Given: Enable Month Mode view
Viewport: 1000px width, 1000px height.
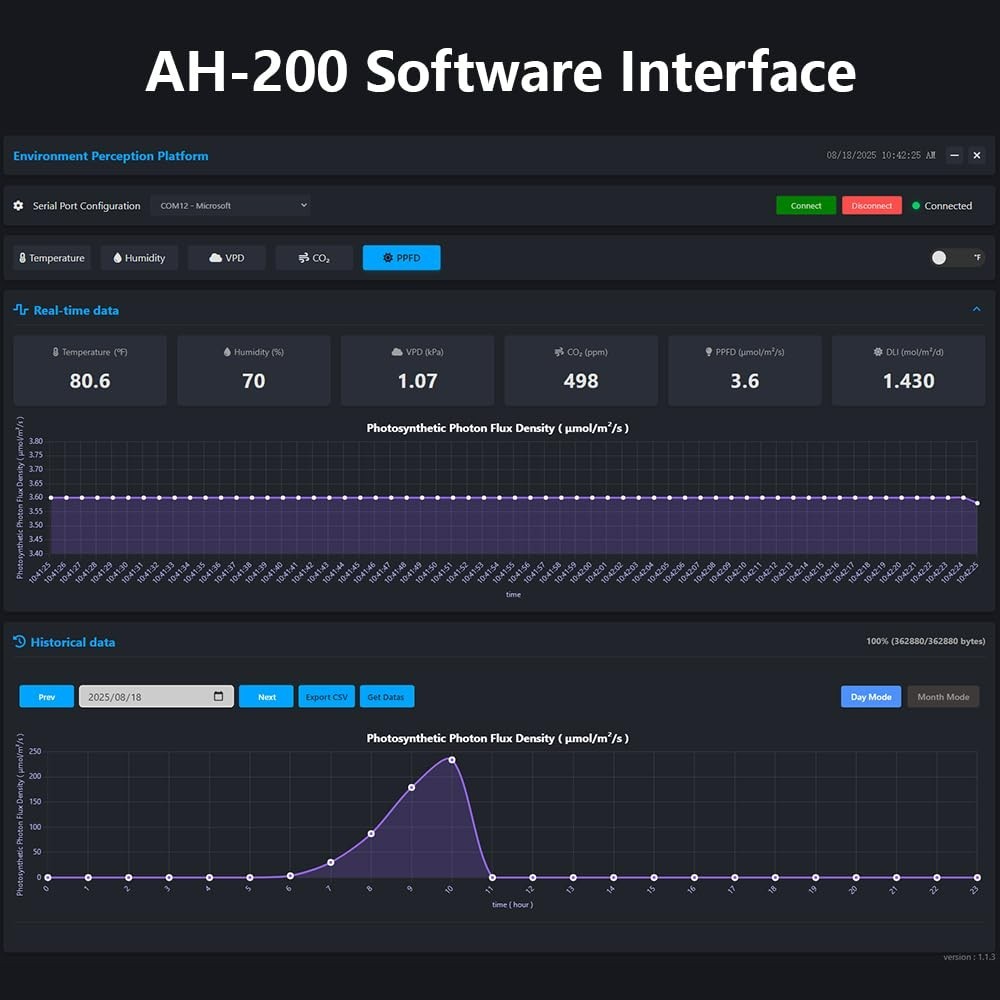Looking at the screenshot, I should click(941, 696).
